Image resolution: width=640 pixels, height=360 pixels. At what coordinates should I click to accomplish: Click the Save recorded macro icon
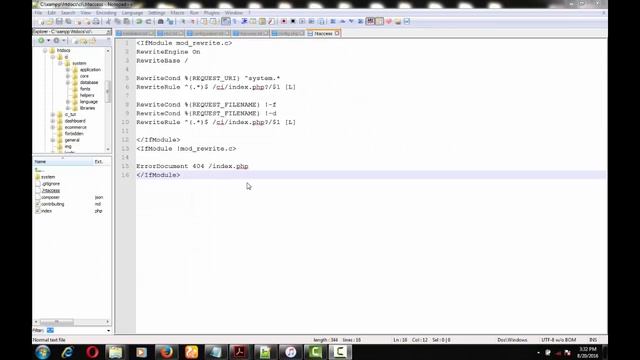(x=321, y=21)
